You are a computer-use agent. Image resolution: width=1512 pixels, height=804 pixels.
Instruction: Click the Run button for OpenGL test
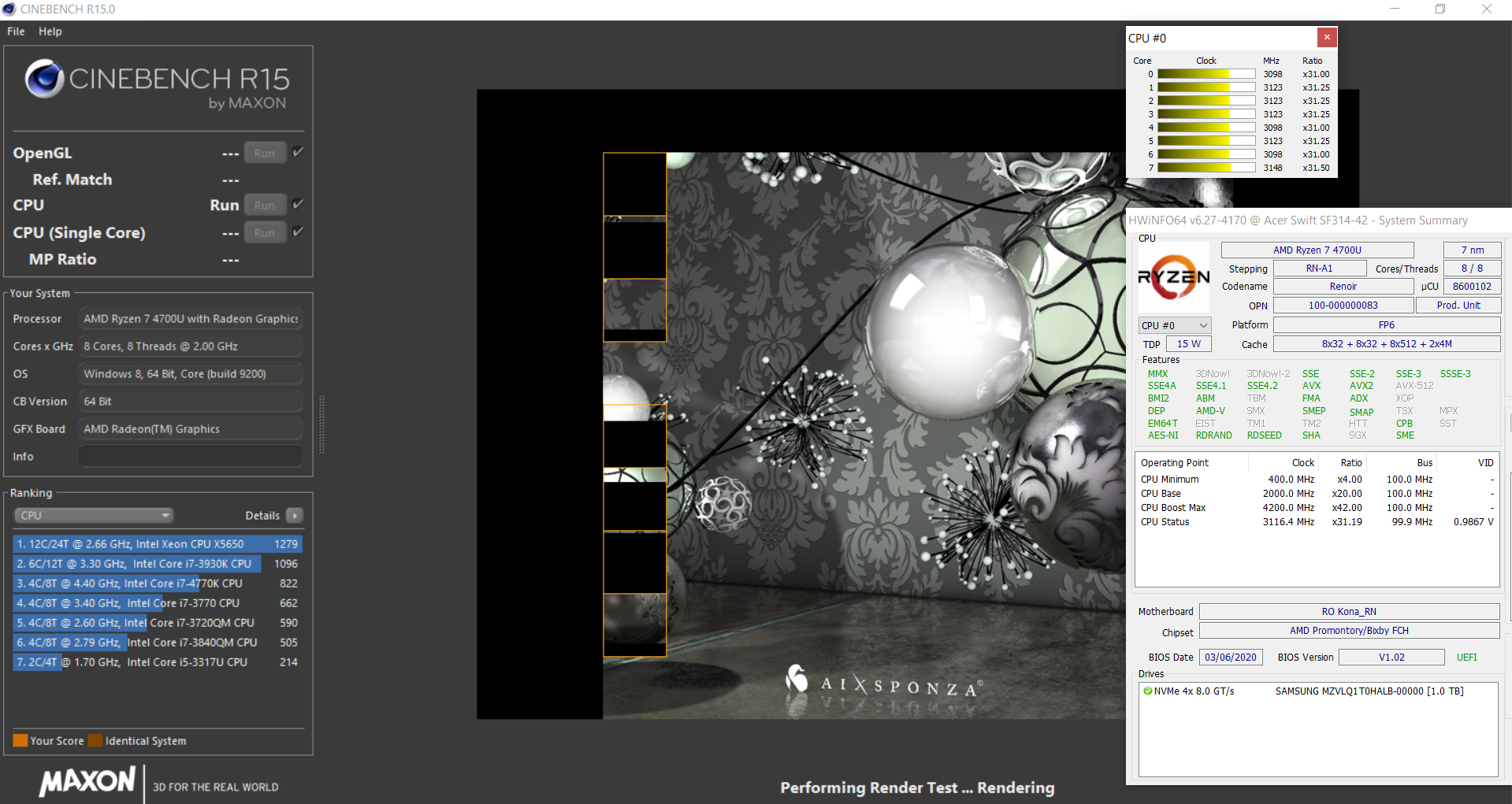265,153
